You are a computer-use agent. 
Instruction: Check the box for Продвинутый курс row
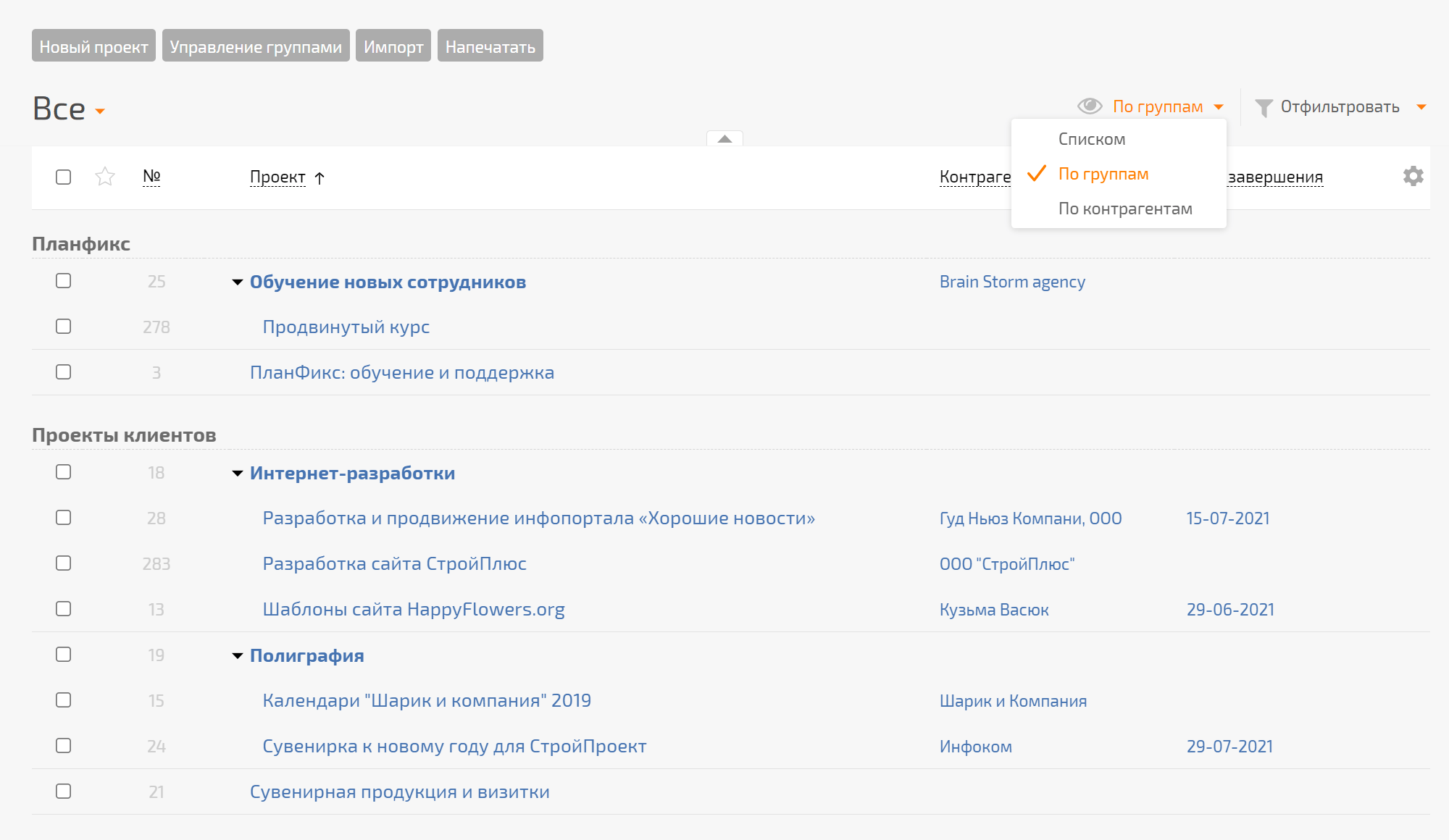(64, 327)
